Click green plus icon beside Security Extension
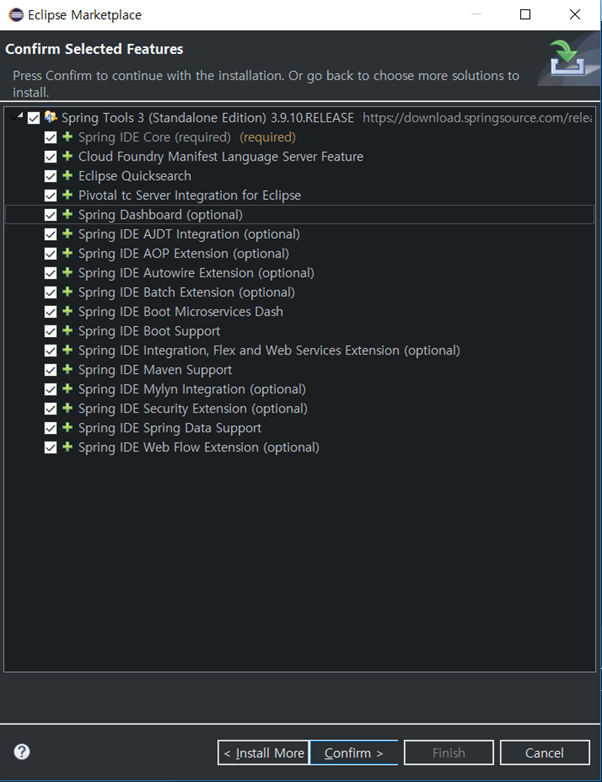The height and width of the screenshot is (782, 602). pos(67,408)
